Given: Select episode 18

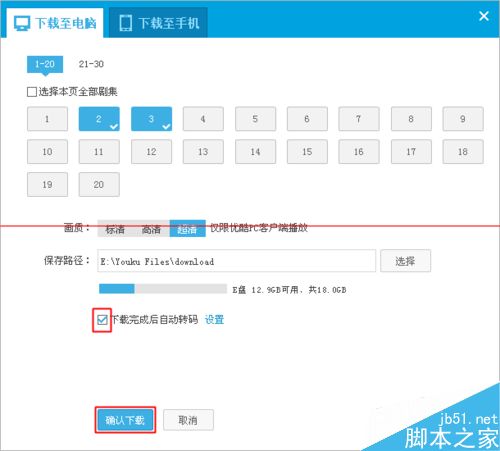Looking at the screenshot, I should (x=463, y=152).
